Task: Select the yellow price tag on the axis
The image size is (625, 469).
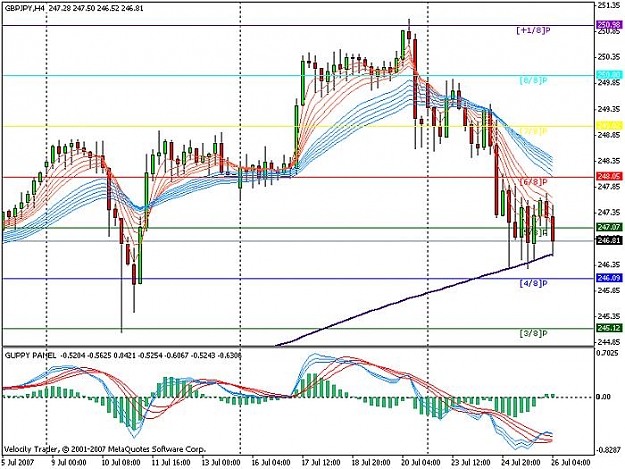Action: [609, 126]
